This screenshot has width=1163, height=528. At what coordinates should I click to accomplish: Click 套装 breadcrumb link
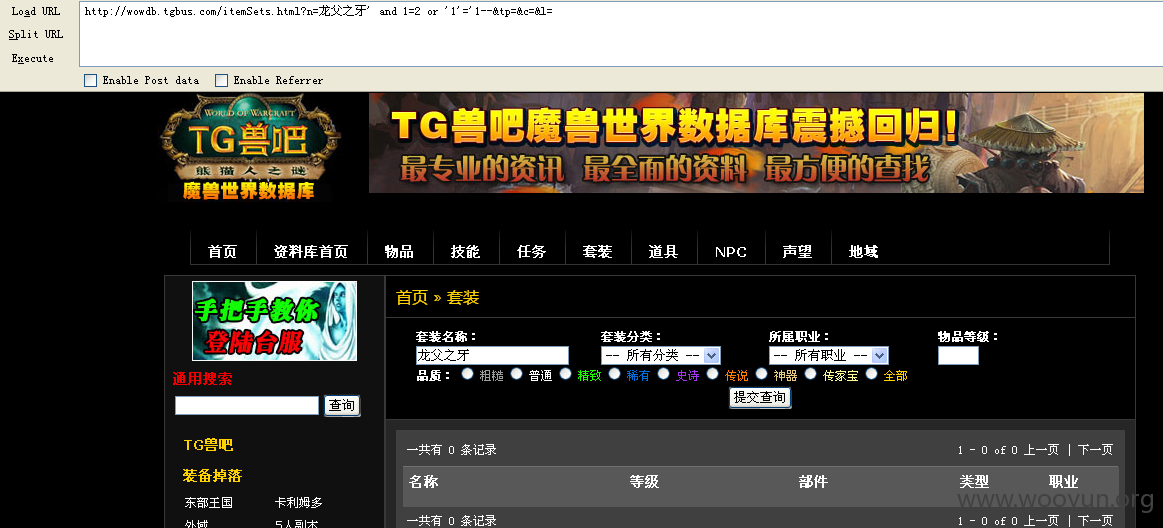(463, 297)
